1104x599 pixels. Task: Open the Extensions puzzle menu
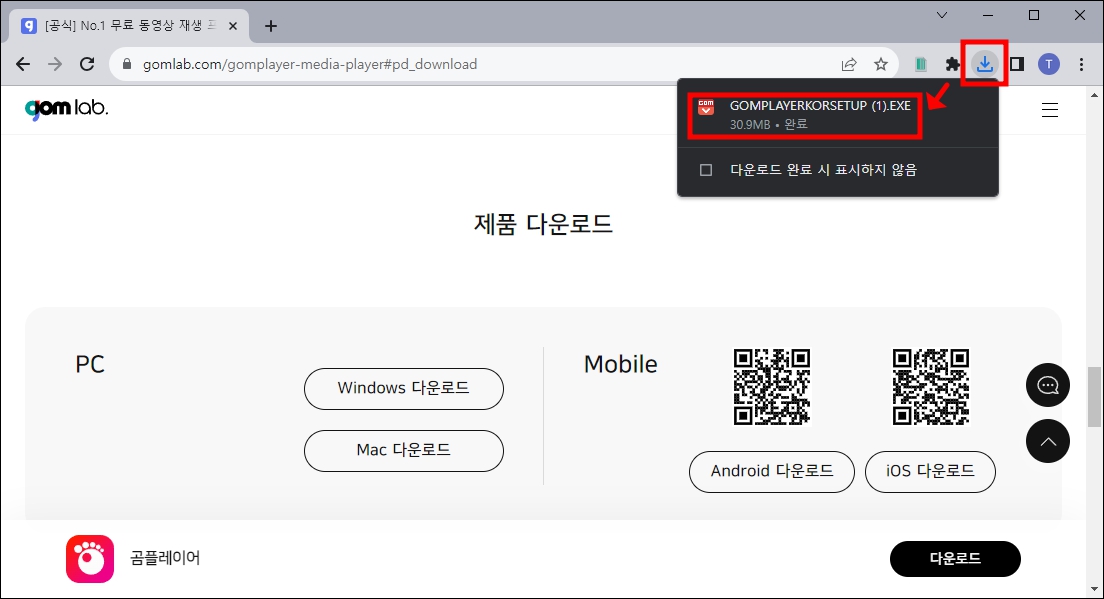coord(953,64)
